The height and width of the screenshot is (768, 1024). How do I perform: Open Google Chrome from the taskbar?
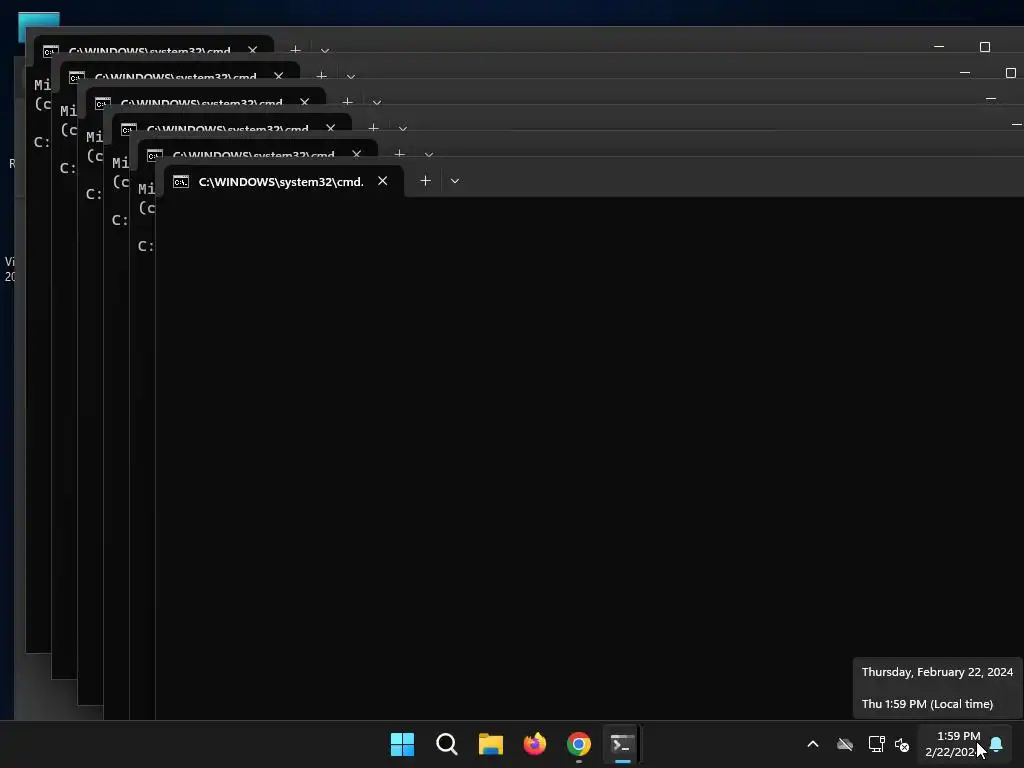(x=579, y=744)
